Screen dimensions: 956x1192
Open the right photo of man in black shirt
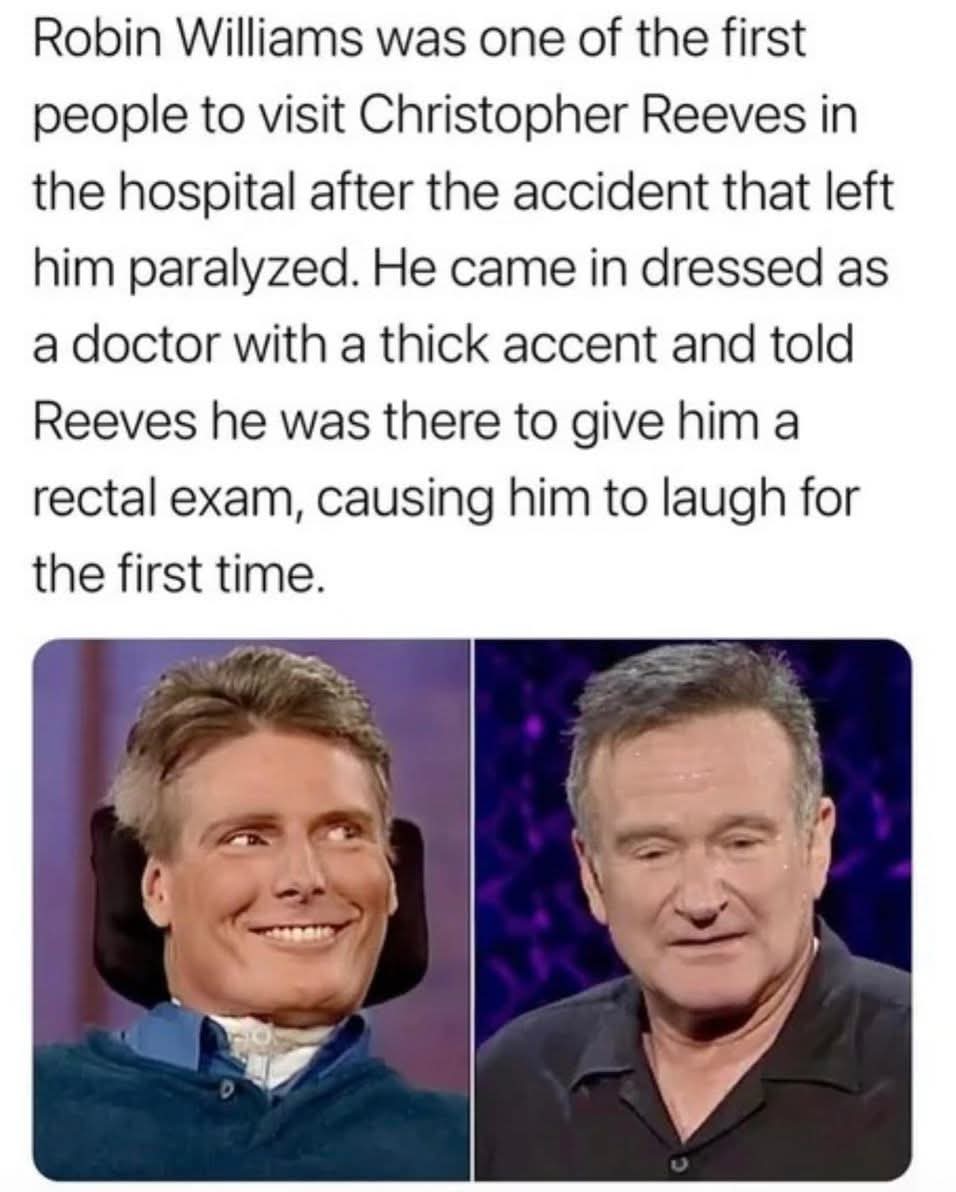693,909
